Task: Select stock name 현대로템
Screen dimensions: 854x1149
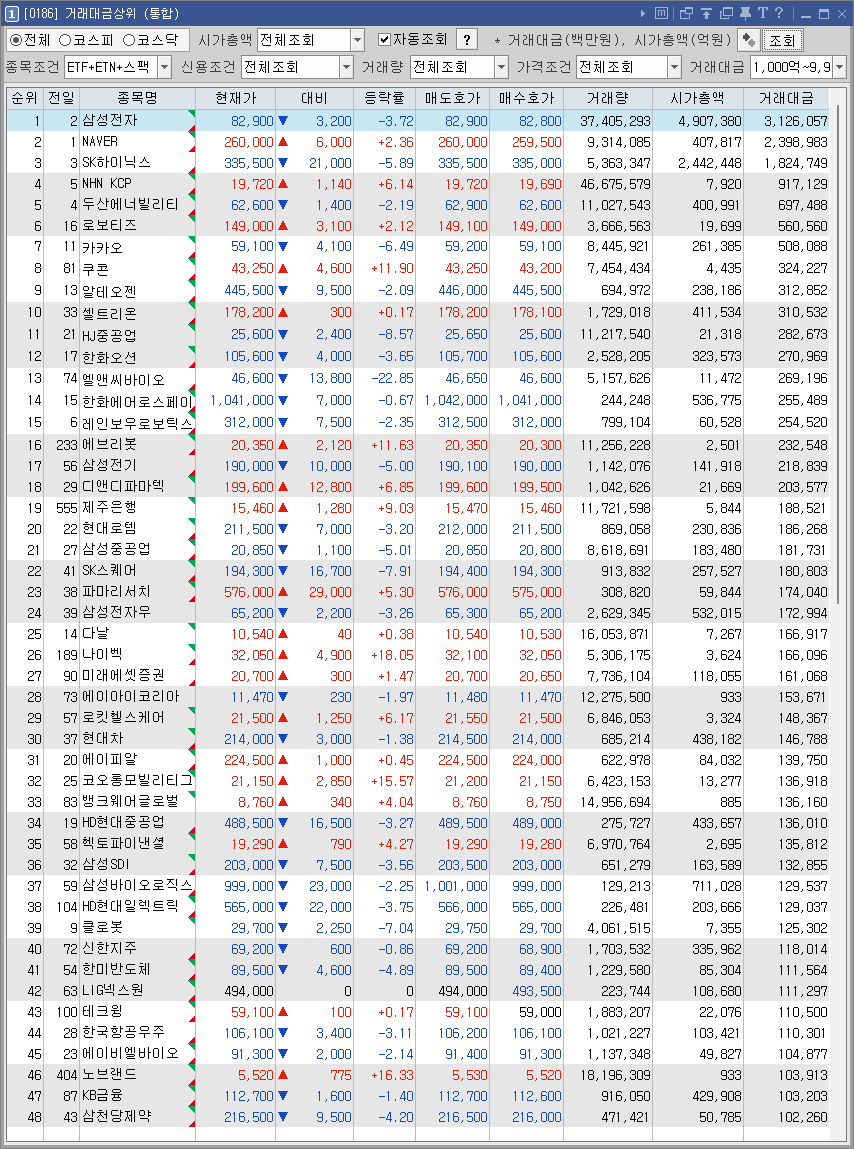Action: point(109,528)
